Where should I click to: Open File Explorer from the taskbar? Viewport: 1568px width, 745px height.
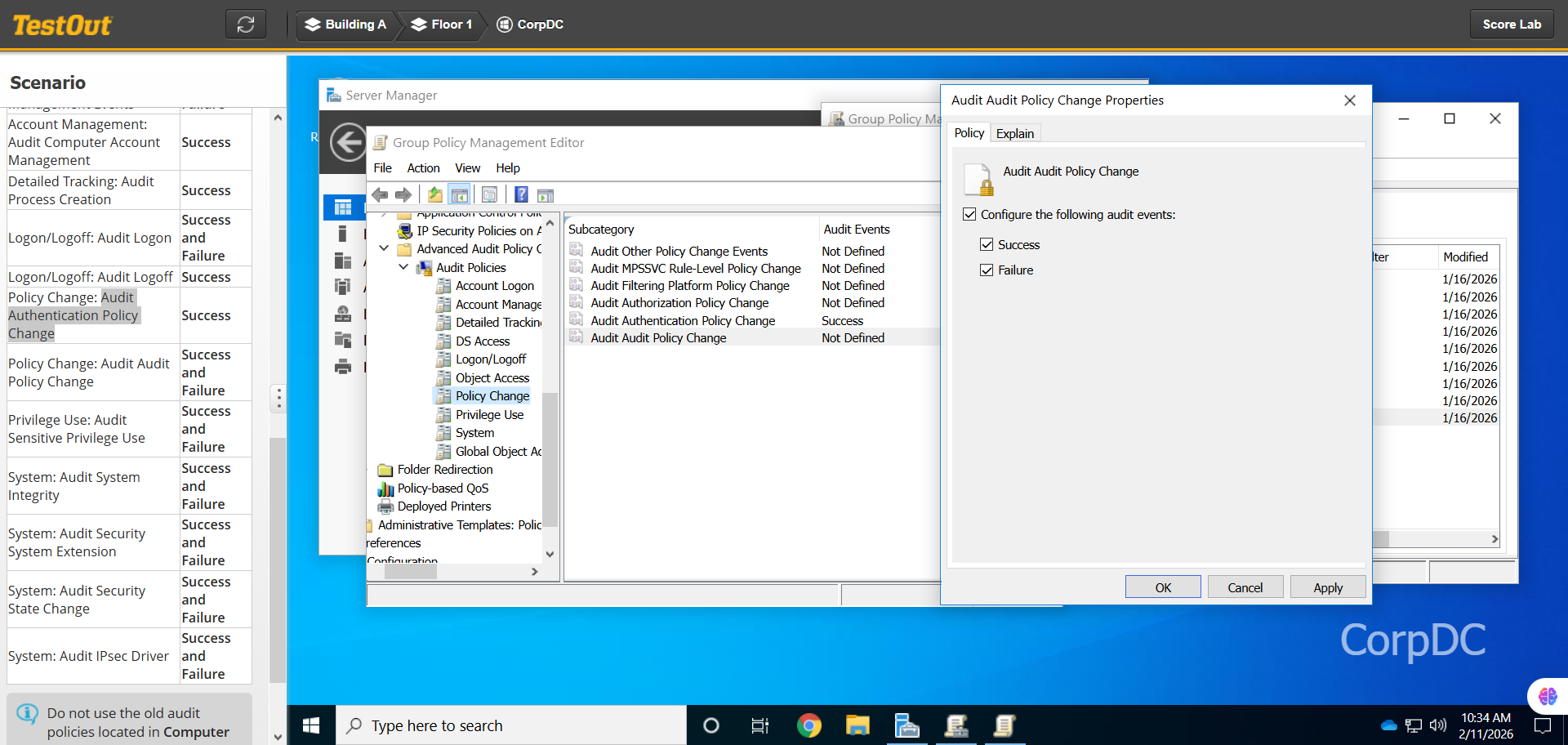(857, 725)
